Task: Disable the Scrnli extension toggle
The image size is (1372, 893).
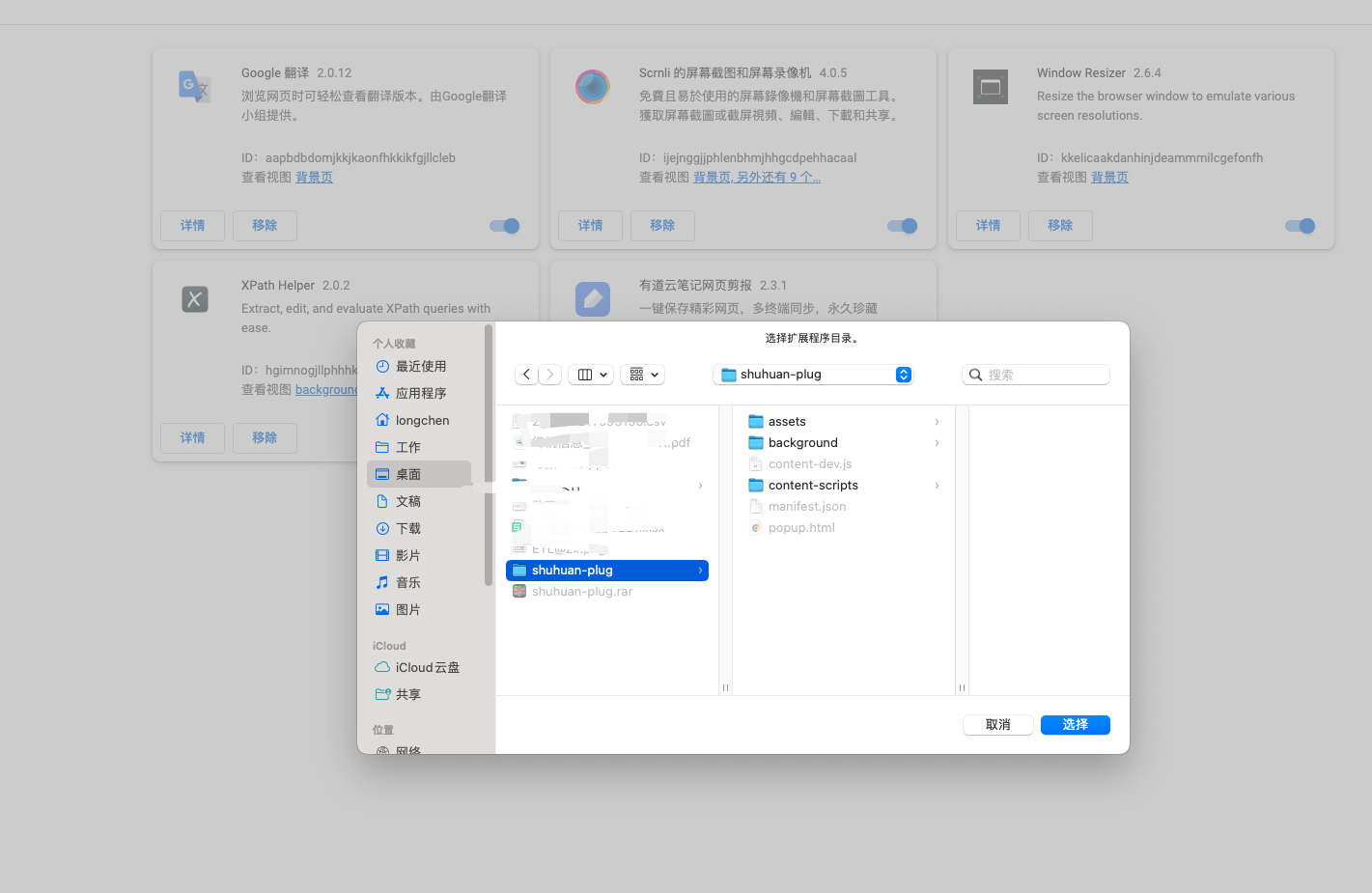Action: click(x=903, y=226)
